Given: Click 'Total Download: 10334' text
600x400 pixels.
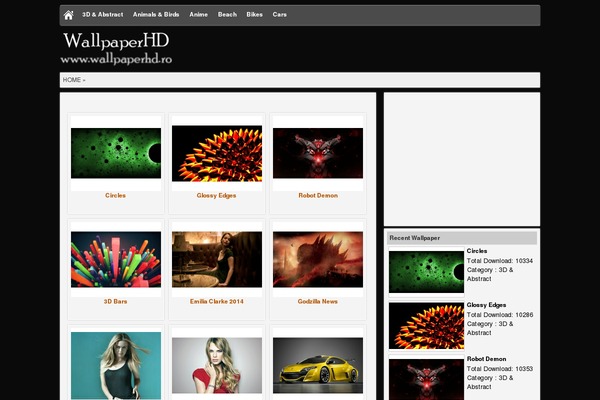Looking at the screenshot, I should [x=500, y=261].
